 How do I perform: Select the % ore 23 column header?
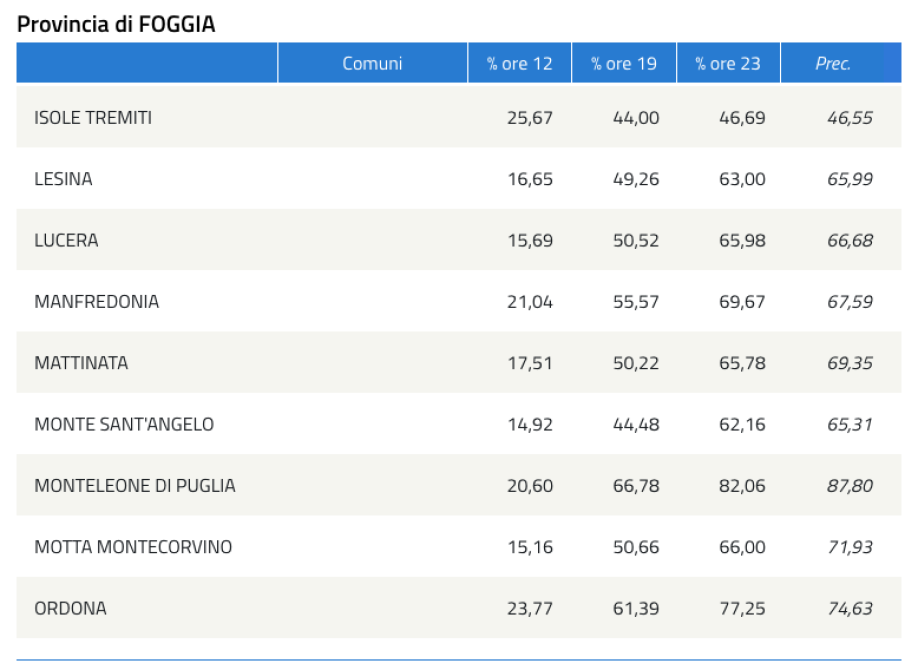tap(728, 63)
